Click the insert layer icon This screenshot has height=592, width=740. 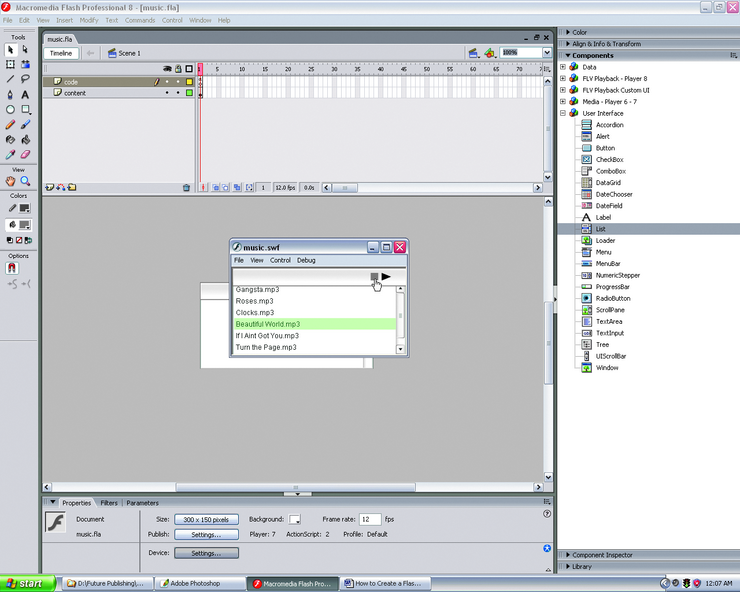pyautogui.click(x=49, y=187)
